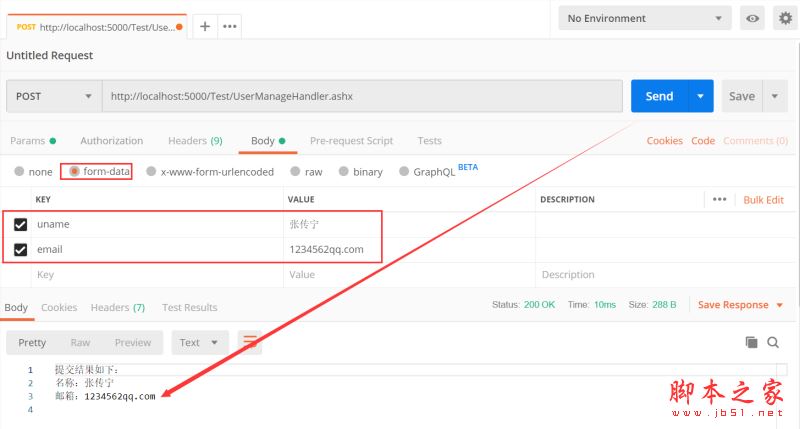Open the Text format dropdown in response

point(200,342)
